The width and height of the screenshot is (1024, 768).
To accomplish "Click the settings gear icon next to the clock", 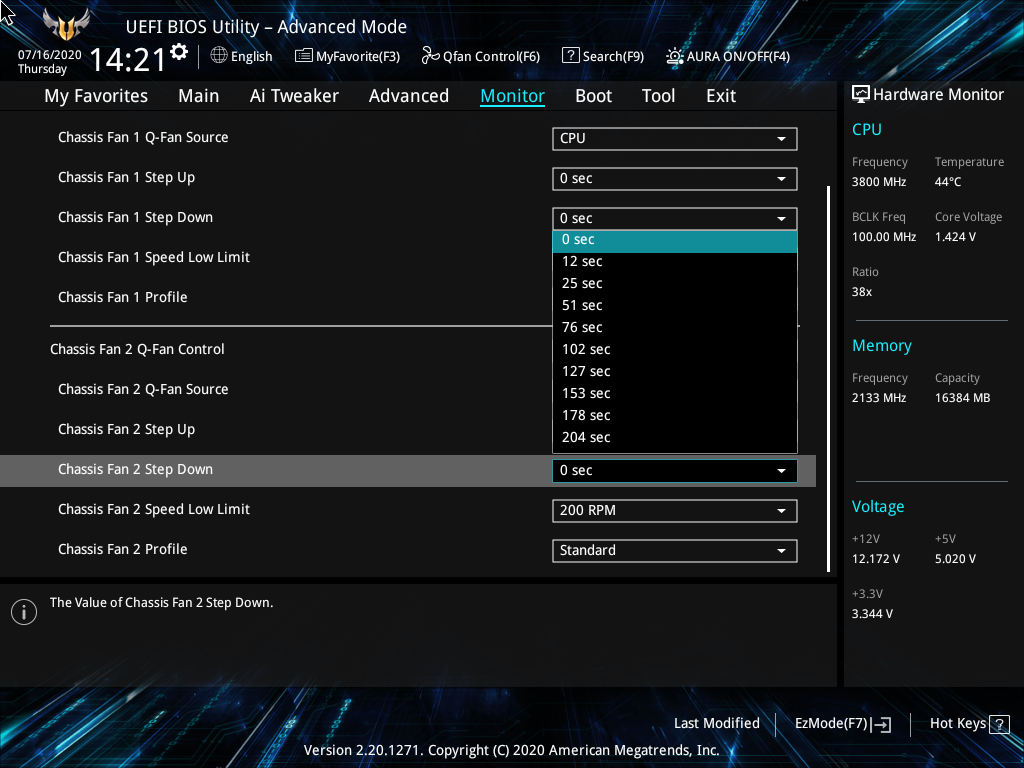I will 179,52.
